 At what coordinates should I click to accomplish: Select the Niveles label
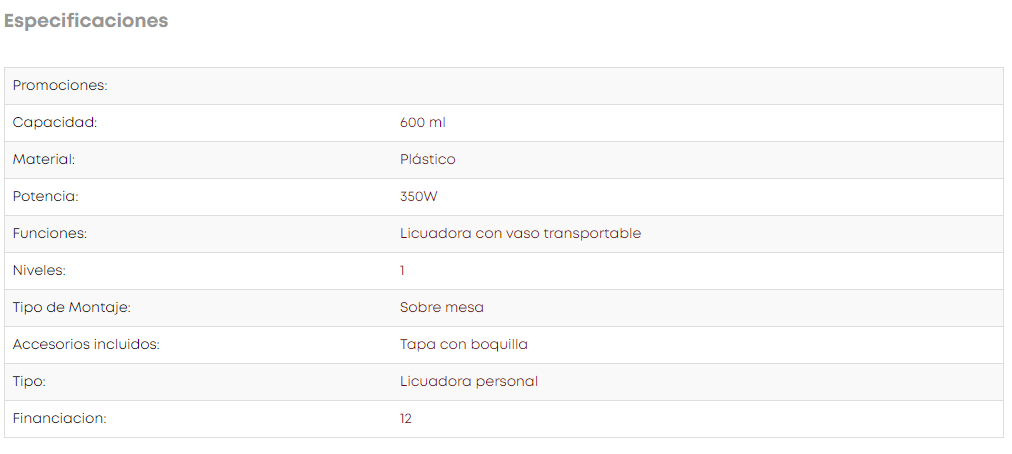click(x=39, y=271)
